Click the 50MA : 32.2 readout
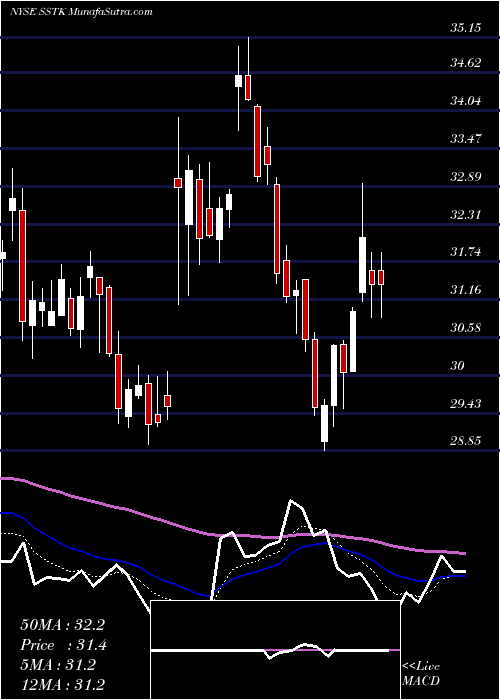This screenshot has height=700, width=500. [62, 625]
